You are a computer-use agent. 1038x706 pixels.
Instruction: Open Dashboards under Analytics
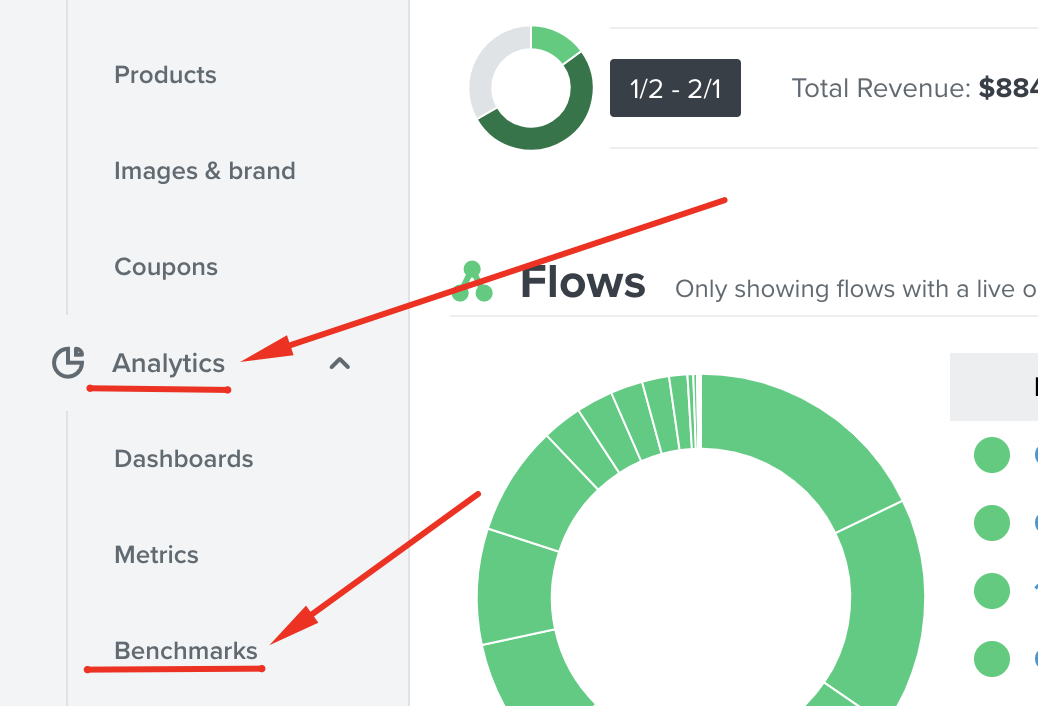(x=183, y=459)
